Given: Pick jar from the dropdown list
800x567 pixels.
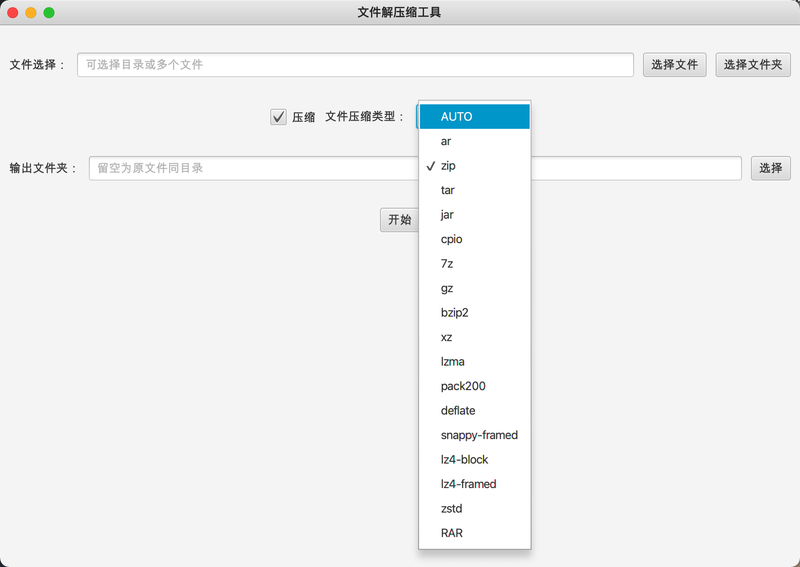Looking at the screenshot, I should (474, 214).
